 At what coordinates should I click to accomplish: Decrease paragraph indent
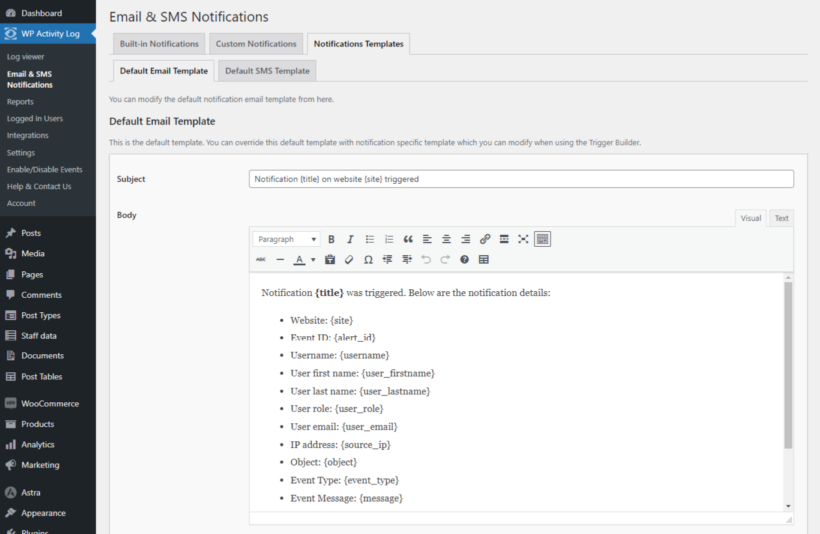pos(388,259)
